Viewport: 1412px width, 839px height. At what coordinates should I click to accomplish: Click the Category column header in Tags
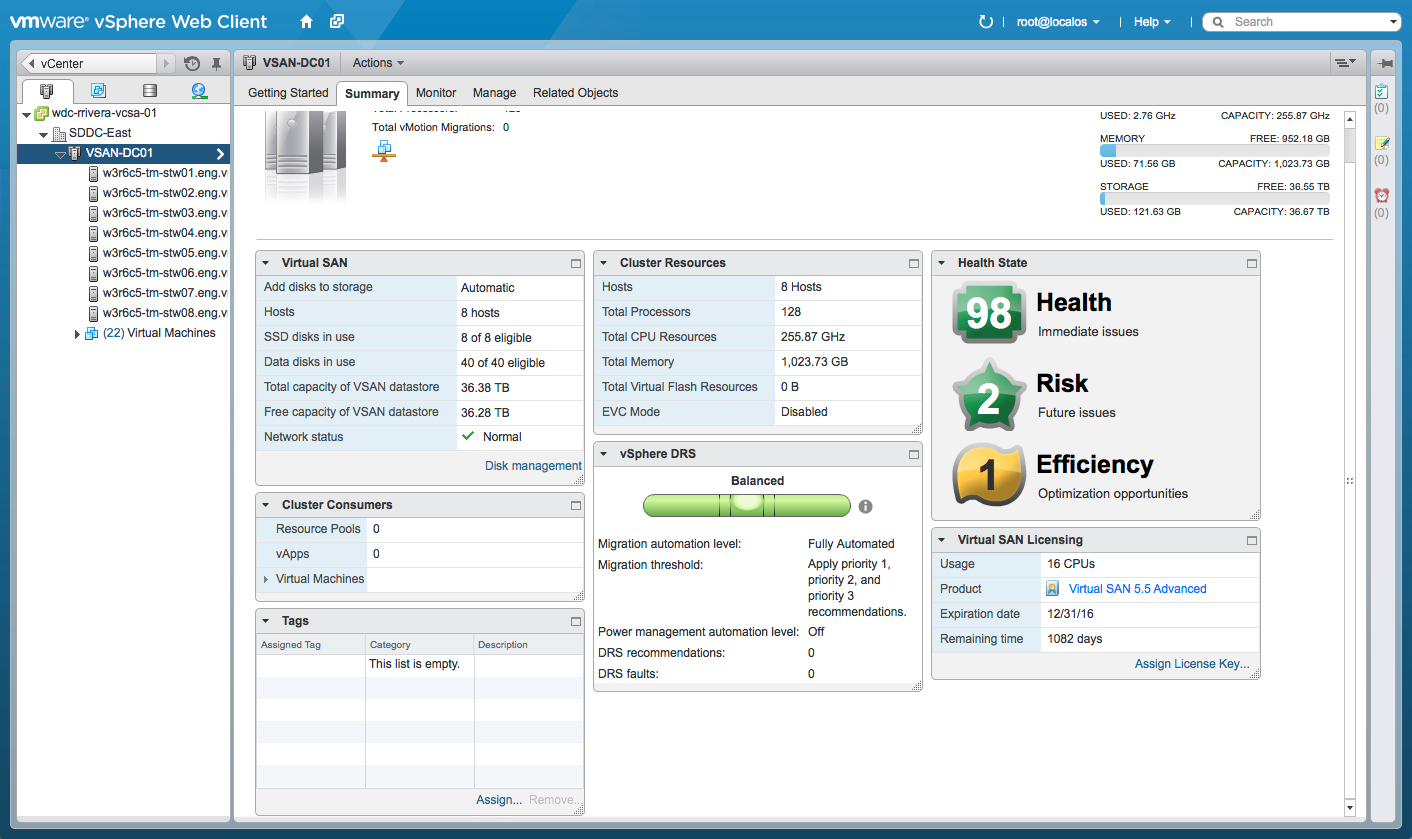419,645
